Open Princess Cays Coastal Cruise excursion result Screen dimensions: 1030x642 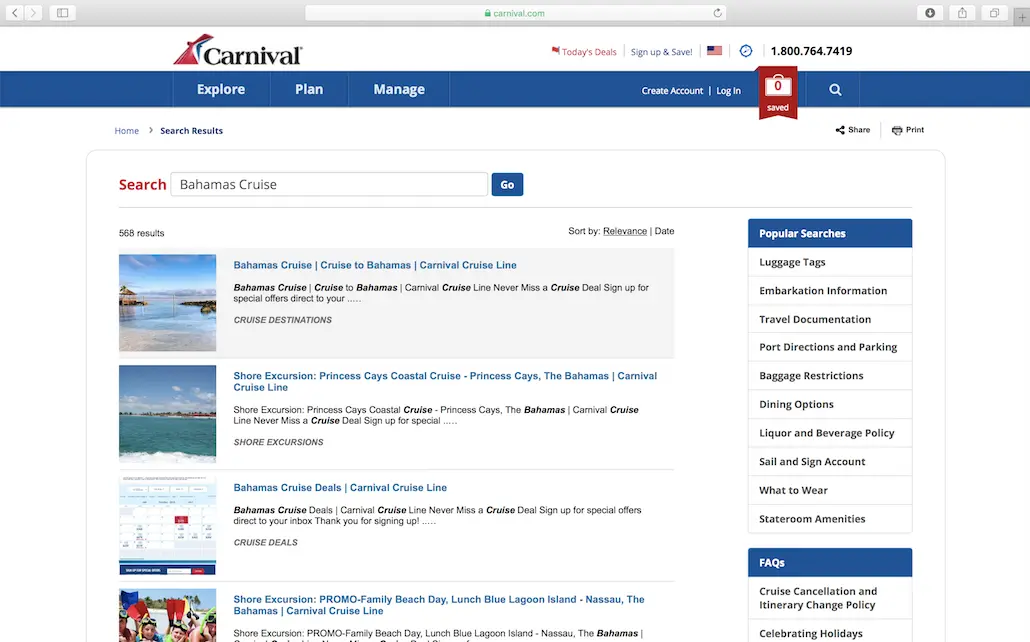pyautogui.click(x=445, y=381)
